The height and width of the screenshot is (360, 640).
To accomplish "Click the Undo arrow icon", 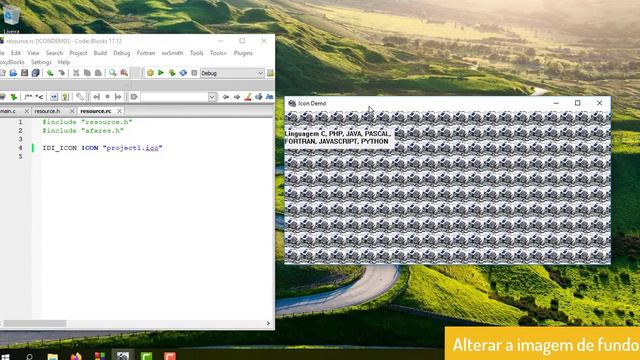I will (50, 73).
